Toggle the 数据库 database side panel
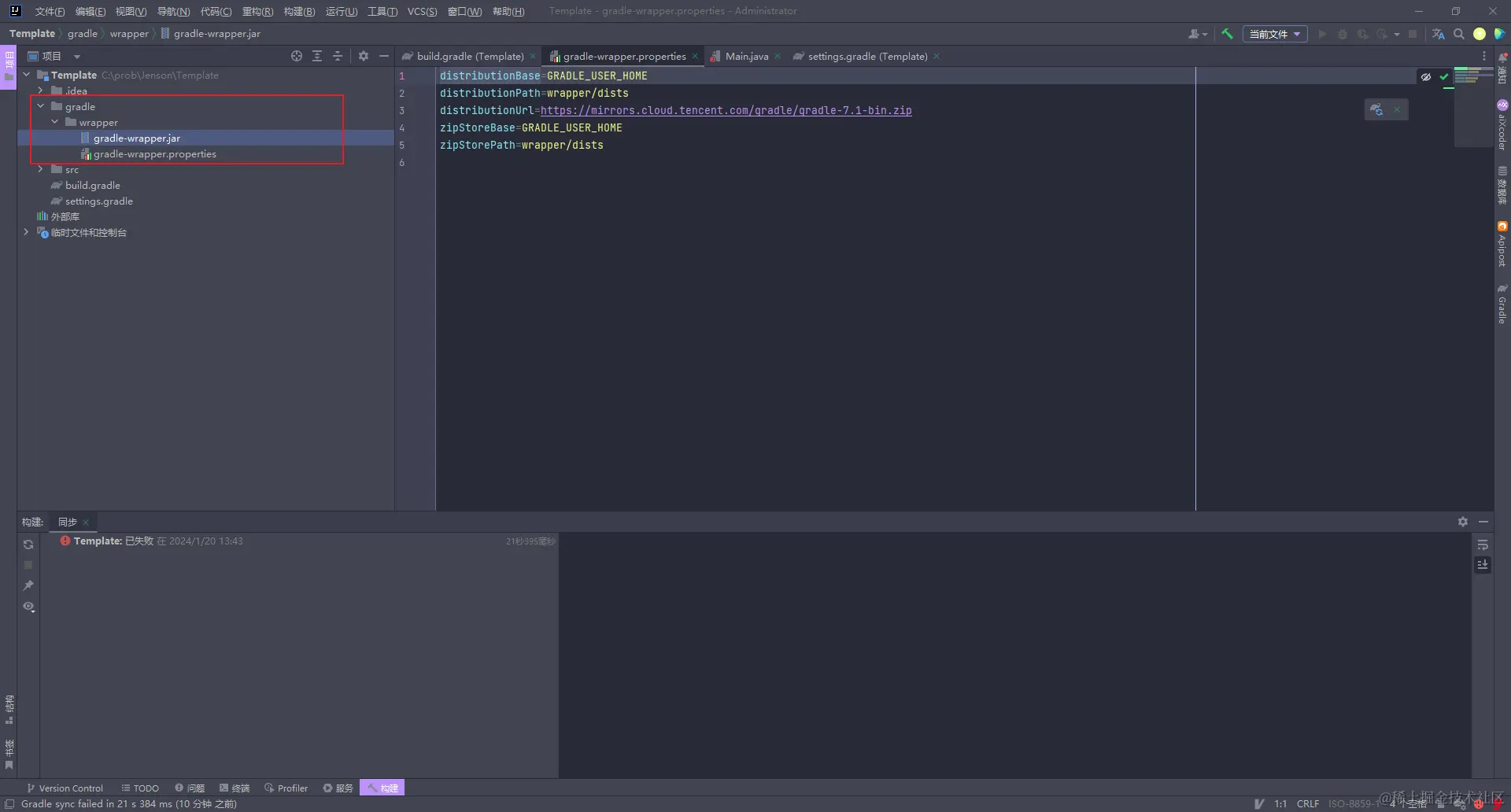Viewport: 1511px width, 812px height. point(1502,186)
